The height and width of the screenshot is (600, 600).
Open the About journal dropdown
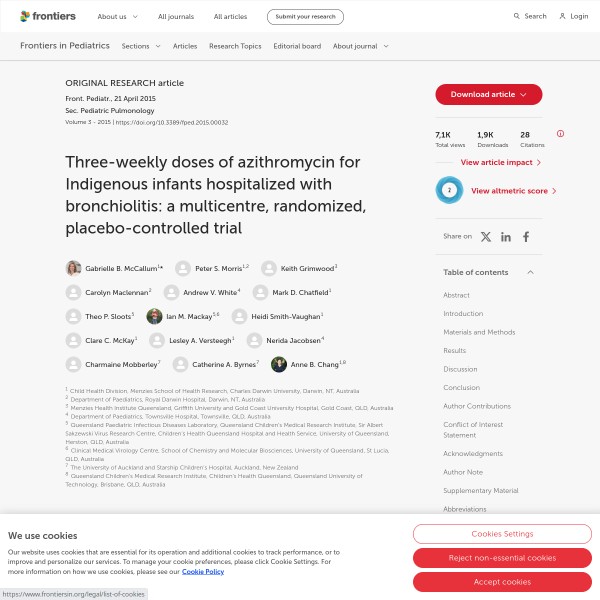pyautogui.click(x=361, y=46)
